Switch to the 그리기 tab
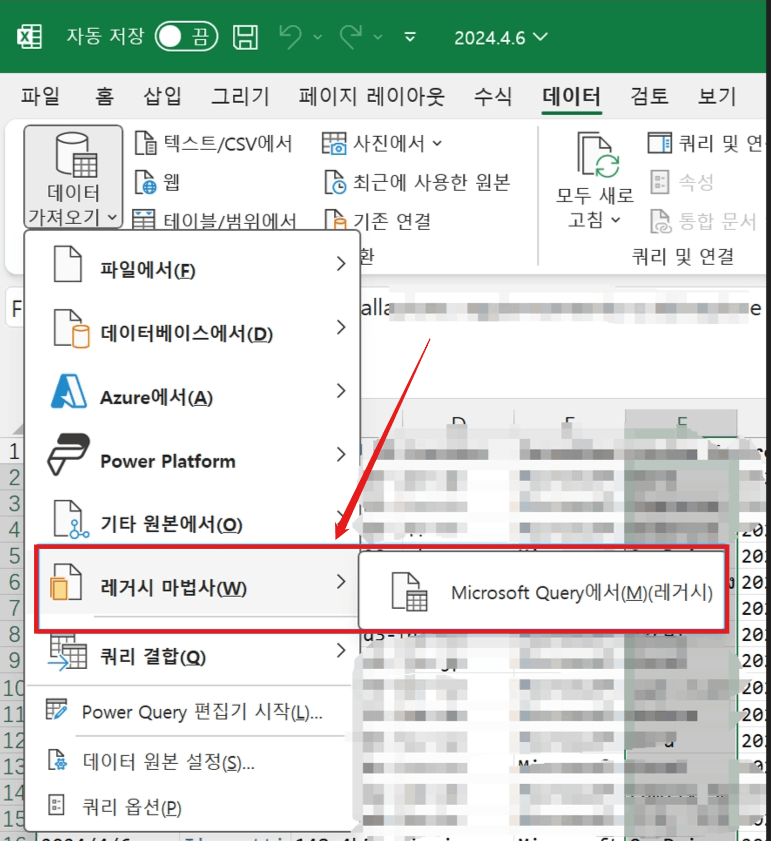Viewport: 771px width, 841px height. 240,96
